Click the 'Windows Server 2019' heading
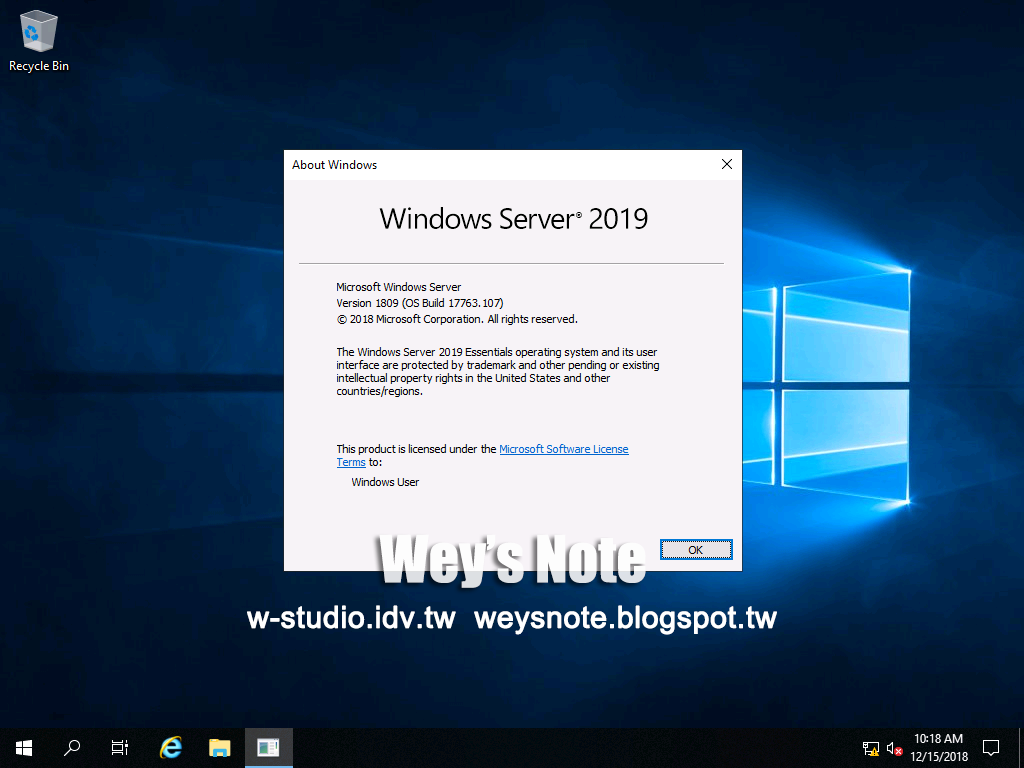Image resolution: width=1024 pixels, height=768 pixels. click(513, 219)
